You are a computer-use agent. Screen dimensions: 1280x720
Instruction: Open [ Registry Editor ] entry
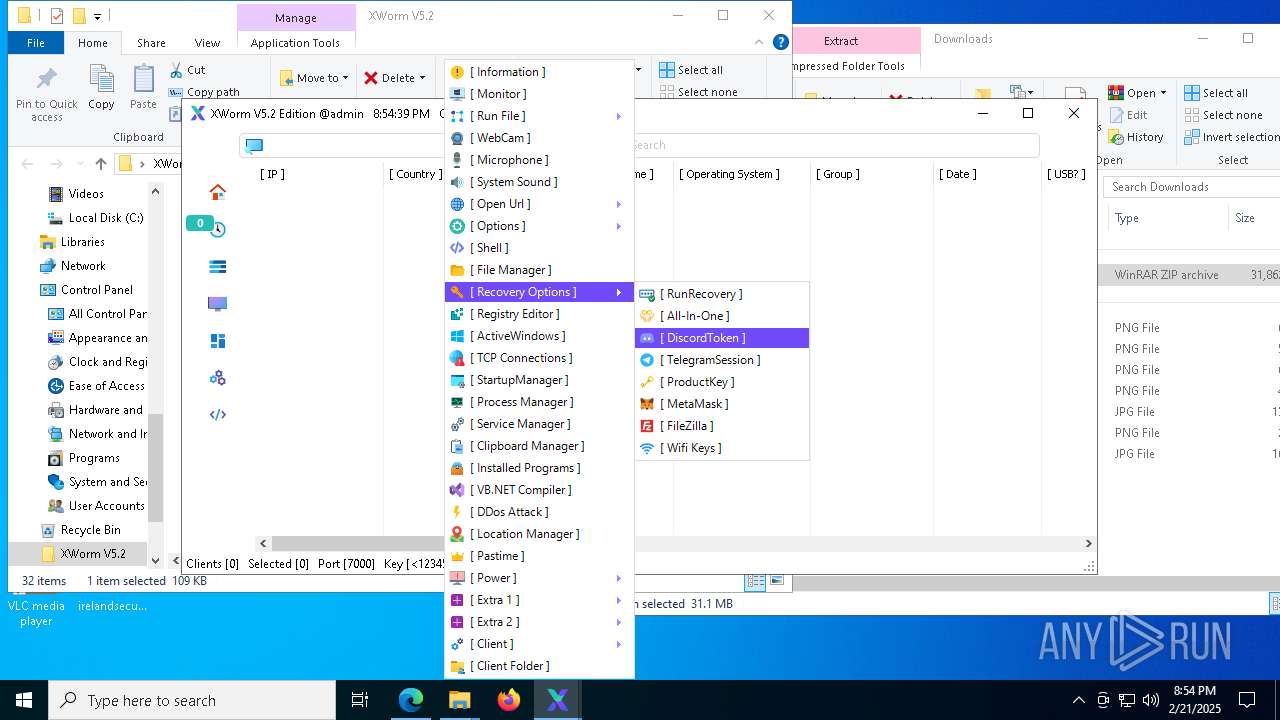tap(539, 314)
